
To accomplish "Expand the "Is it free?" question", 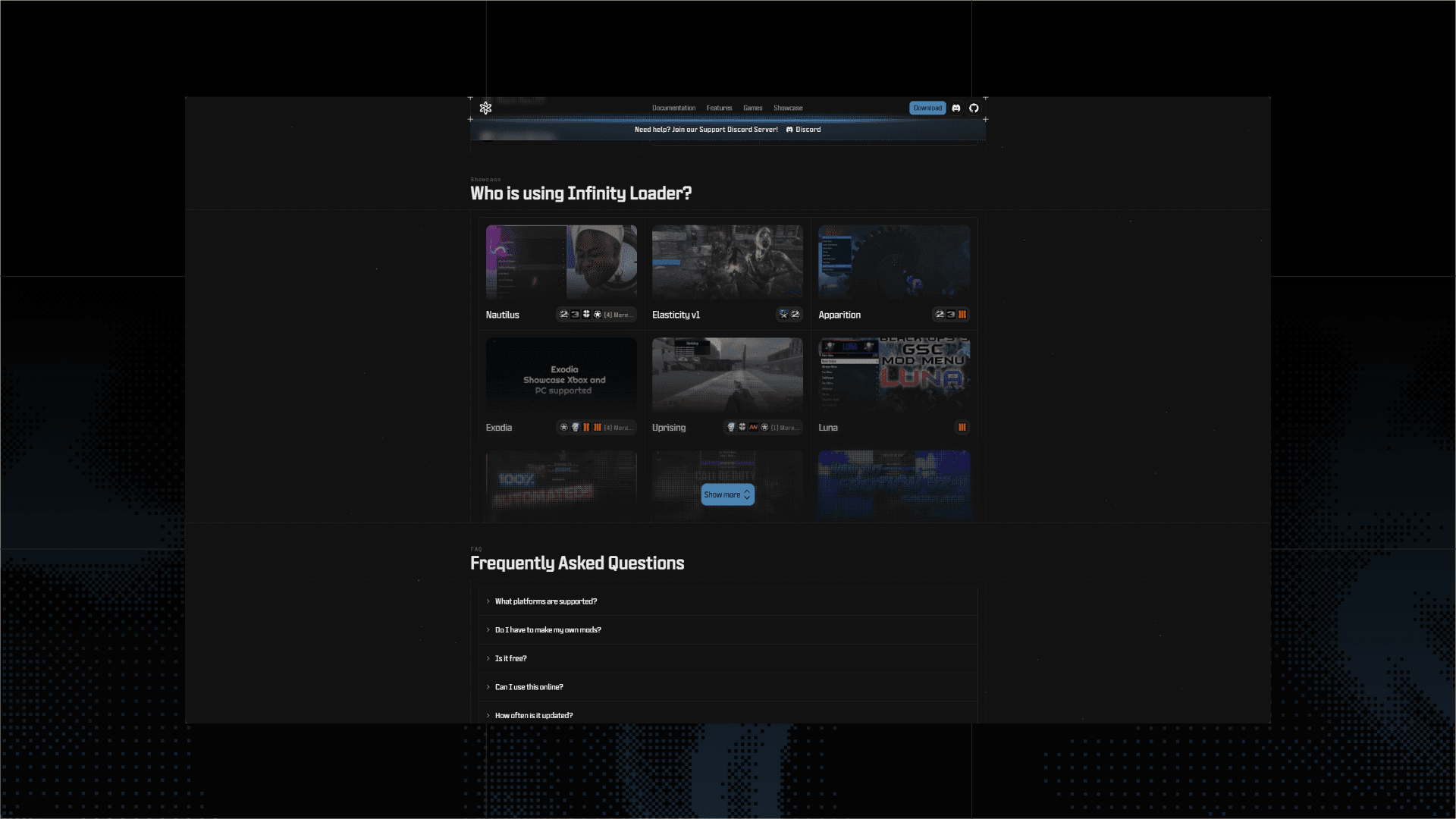I will 728,658.
